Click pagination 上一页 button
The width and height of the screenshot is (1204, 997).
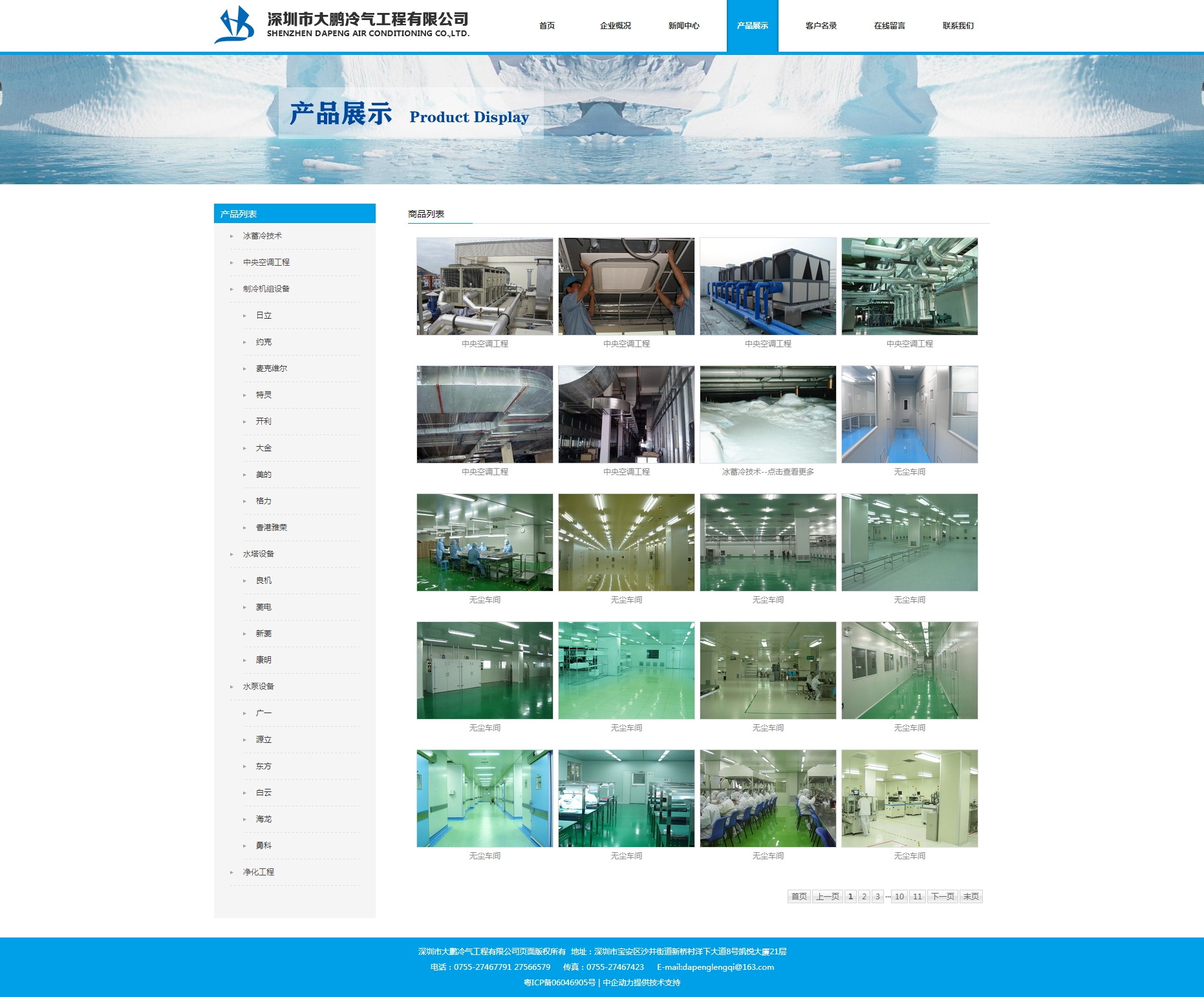827,897
